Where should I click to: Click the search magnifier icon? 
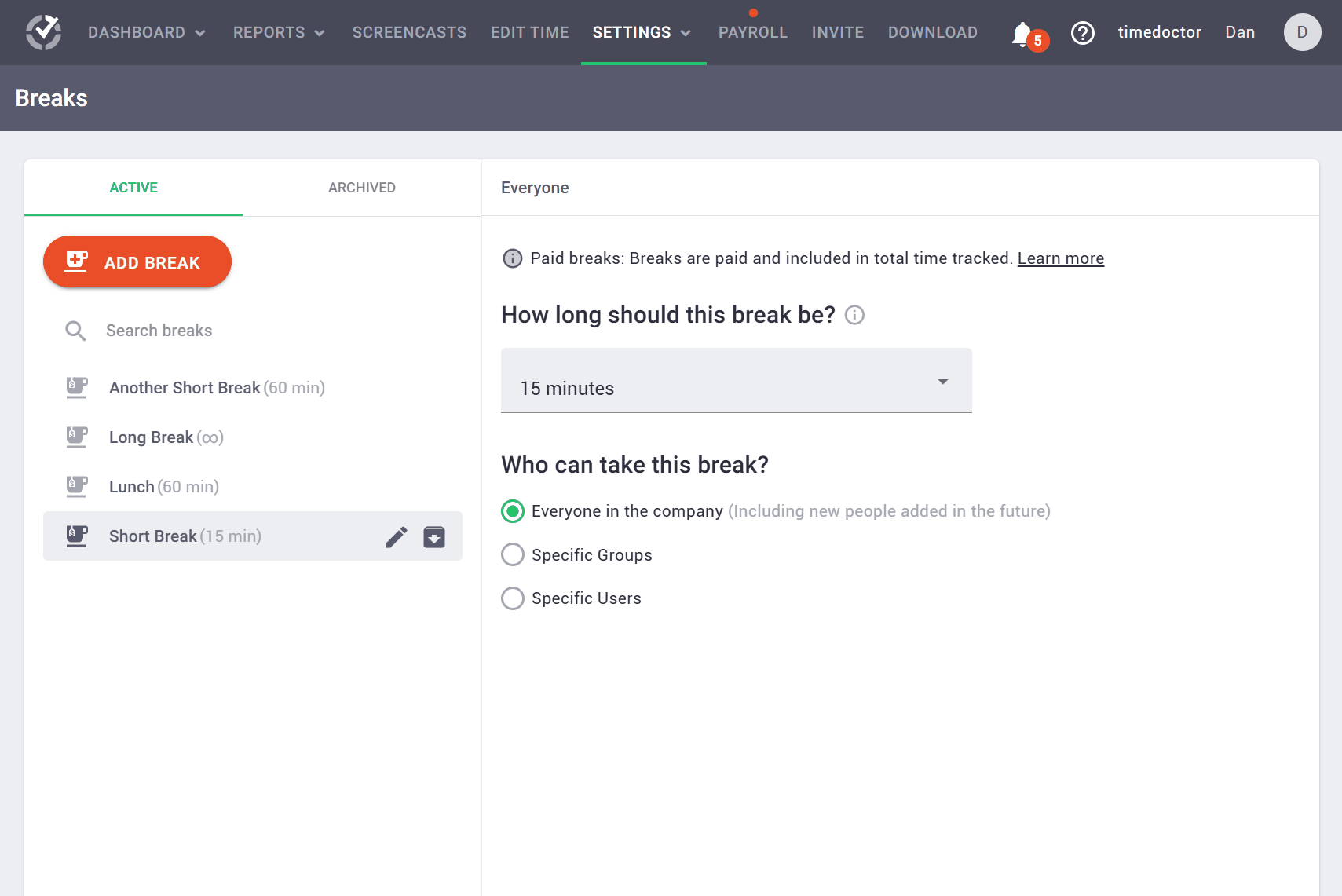[x=75, y=331]
